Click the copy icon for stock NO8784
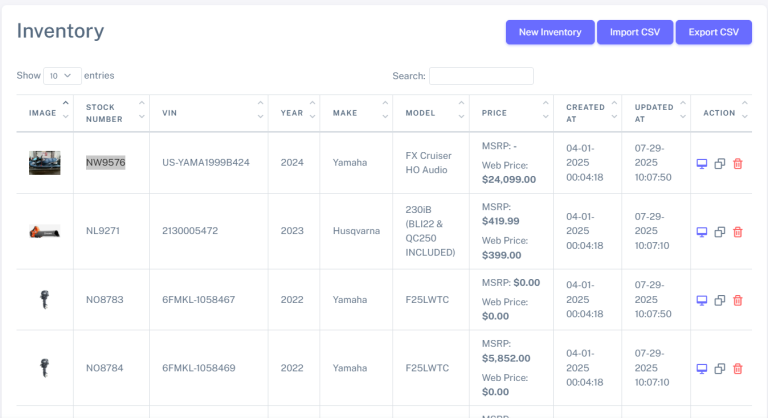The image size is (768, 418). [x=720, y=368]
